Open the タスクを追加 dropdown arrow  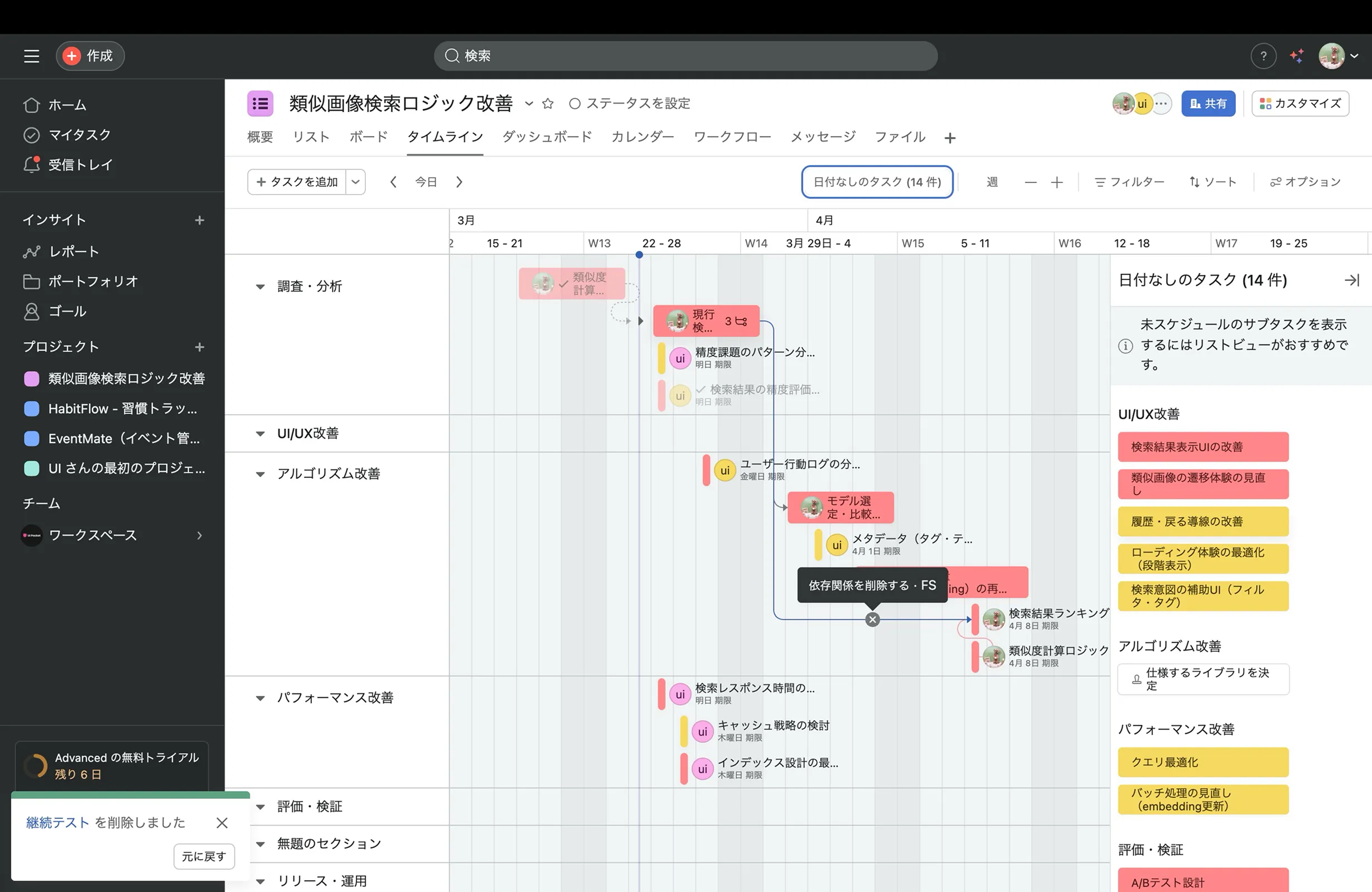tap(356, 182)
